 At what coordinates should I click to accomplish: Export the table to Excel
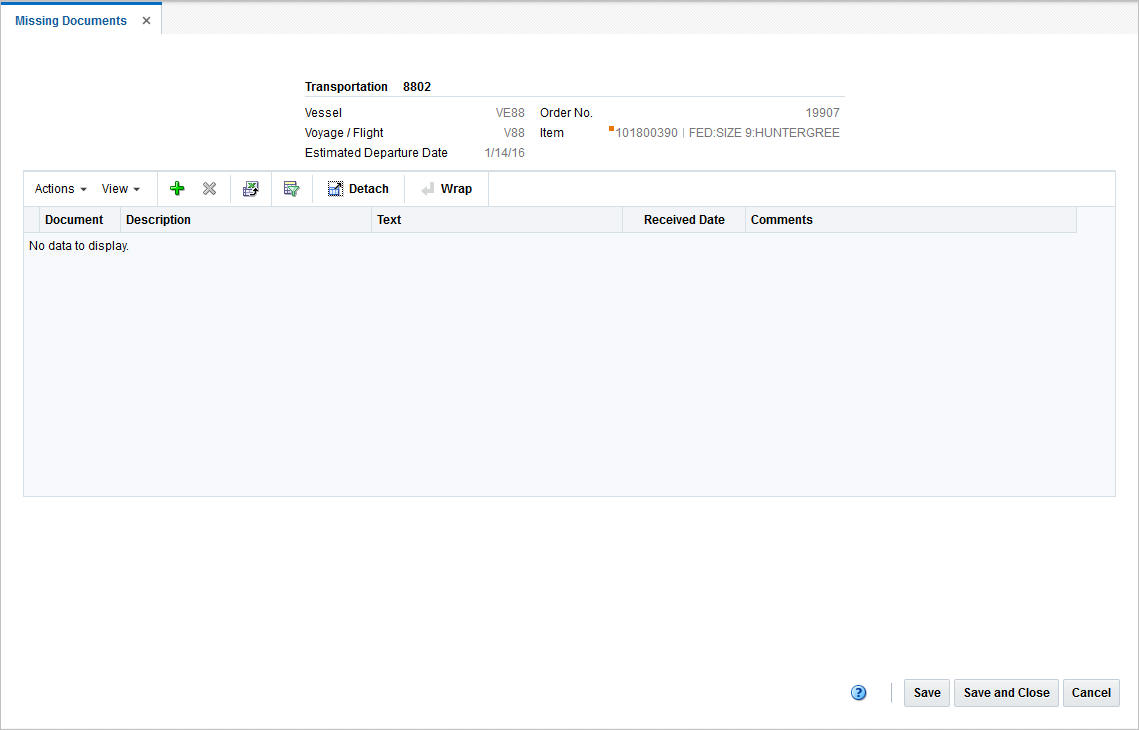point(250,188)
